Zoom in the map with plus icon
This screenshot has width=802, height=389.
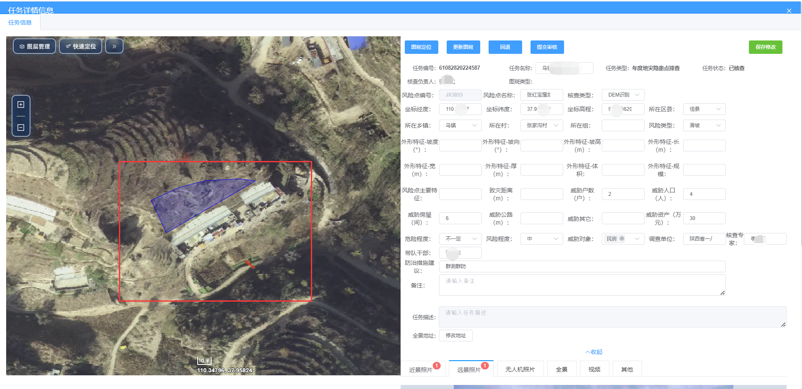click(x=21, y=104)
